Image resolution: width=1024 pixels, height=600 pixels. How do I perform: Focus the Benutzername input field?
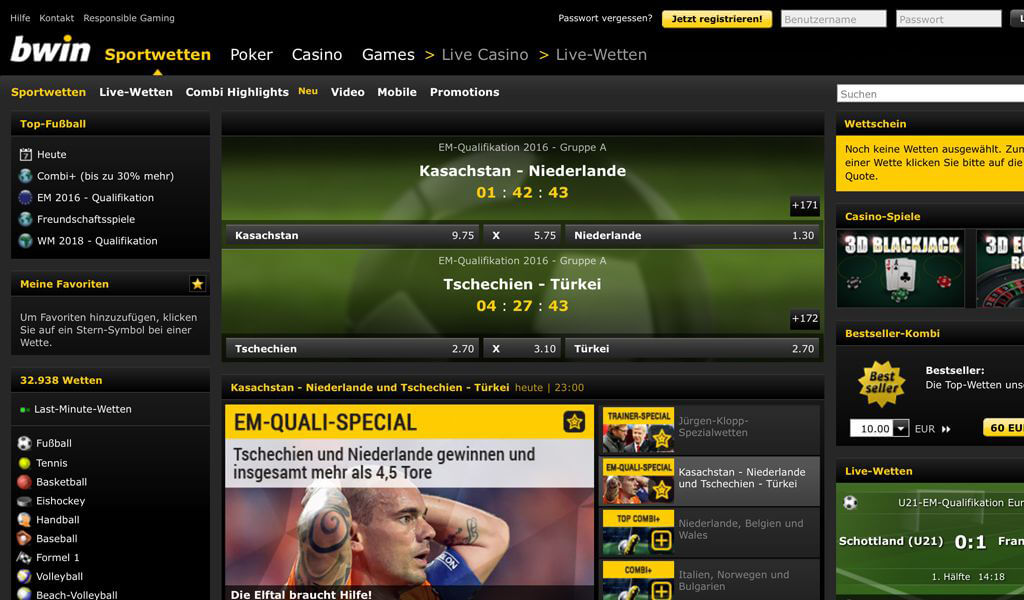833,19
